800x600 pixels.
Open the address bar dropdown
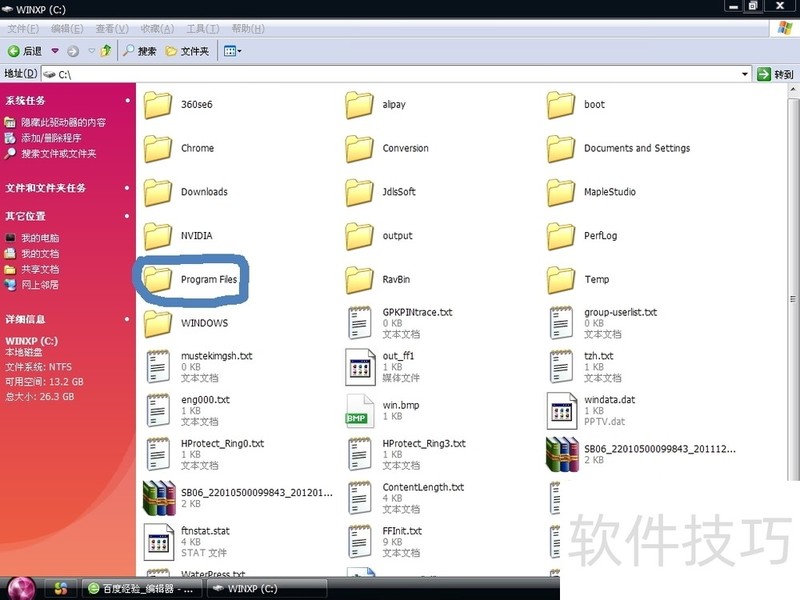tap(744, 74)
